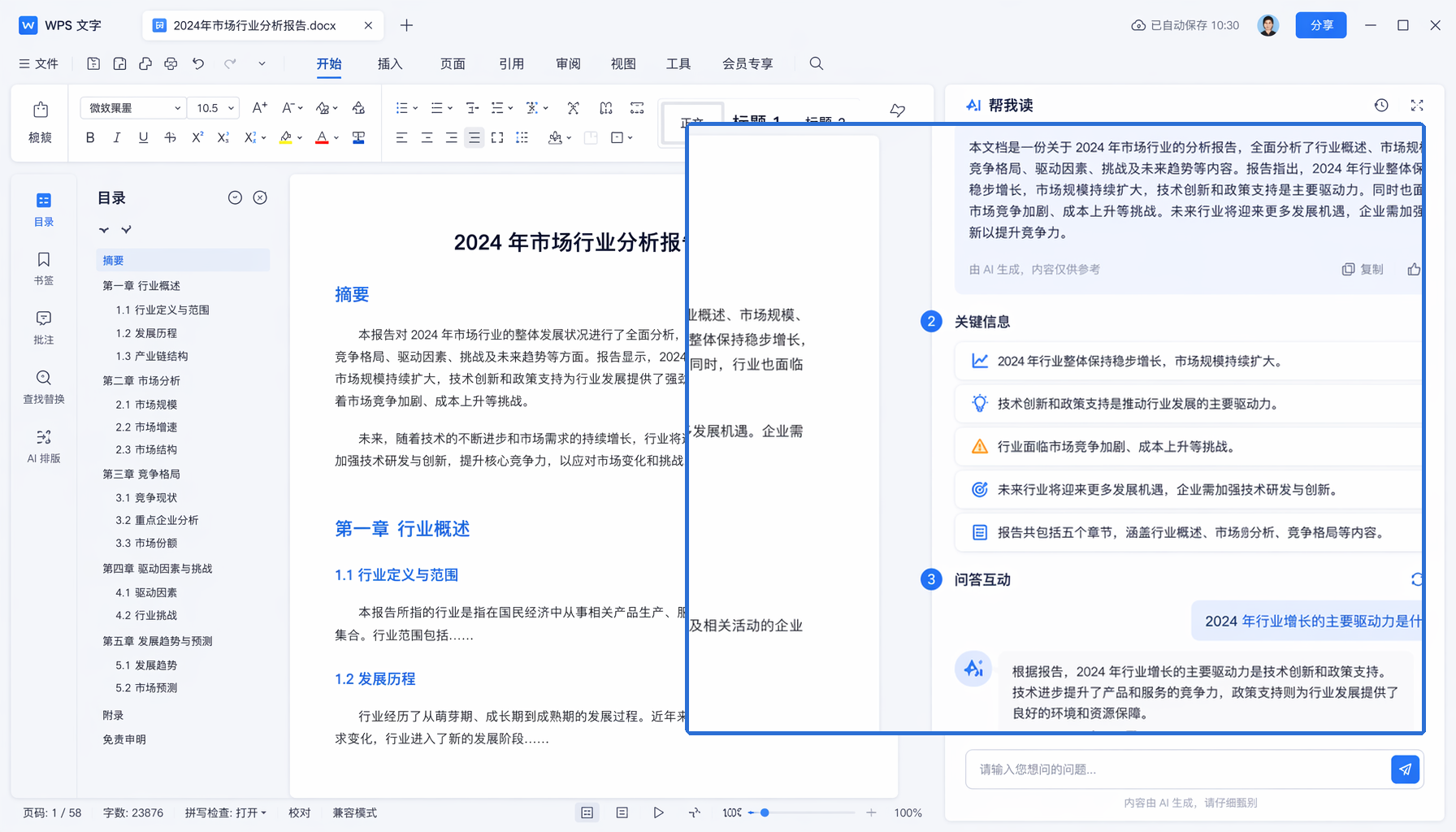Close the 目录 outline panel

[x=260, y=197]
